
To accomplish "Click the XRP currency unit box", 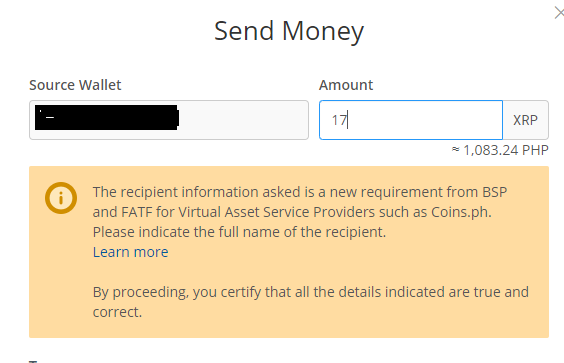I will [x=526, y=120].
